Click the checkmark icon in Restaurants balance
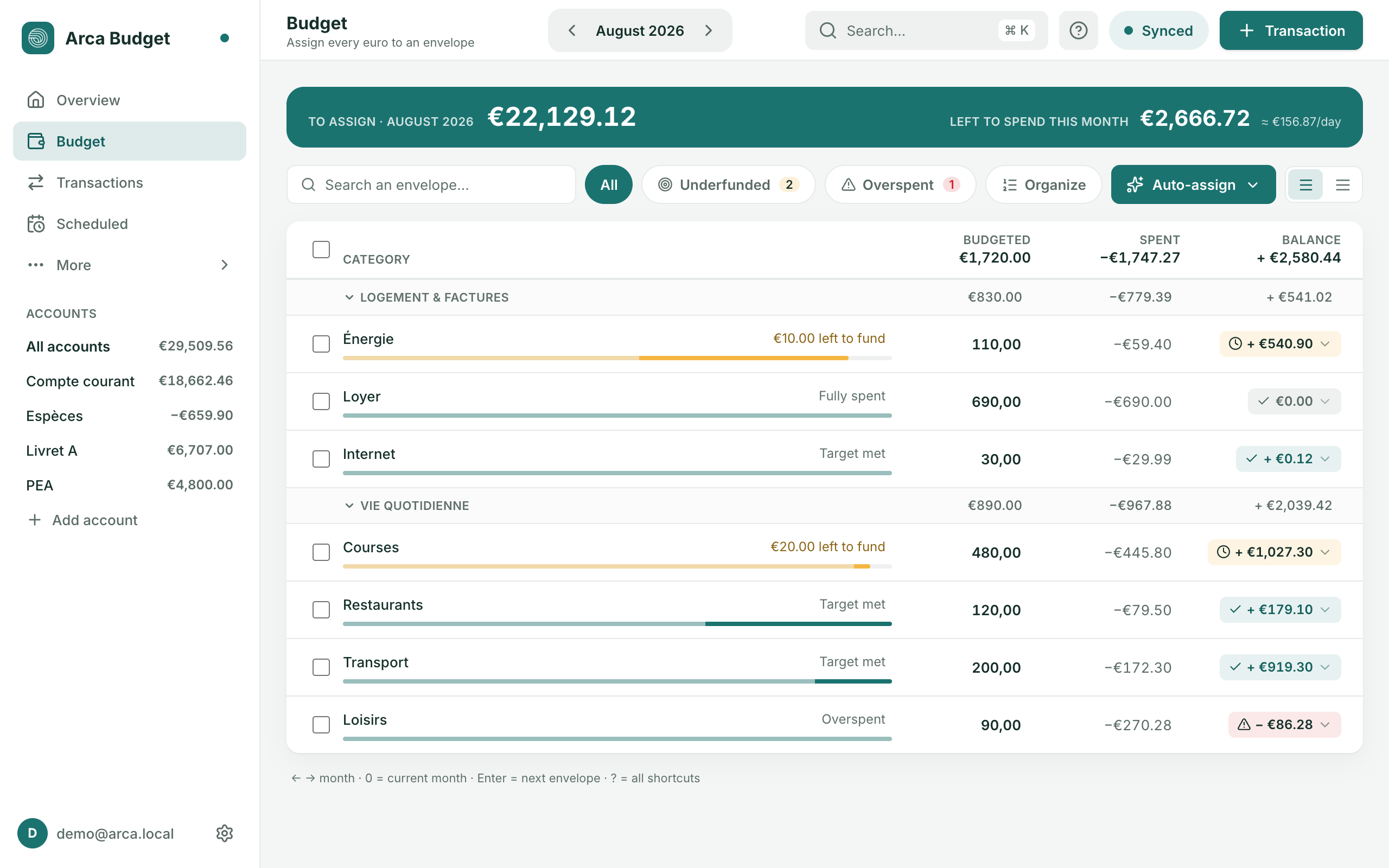Viewport: 1389px width, 868px height. tap(1235, 609)
